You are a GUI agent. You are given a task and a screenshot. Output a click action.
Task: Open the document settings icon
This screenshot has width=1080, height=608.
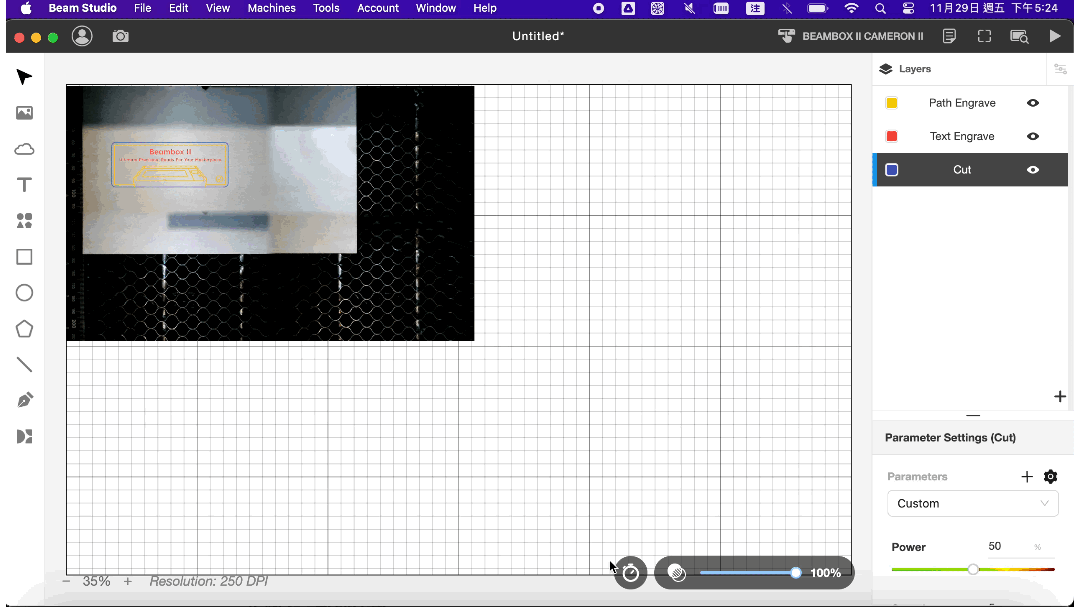click(949, 36)
